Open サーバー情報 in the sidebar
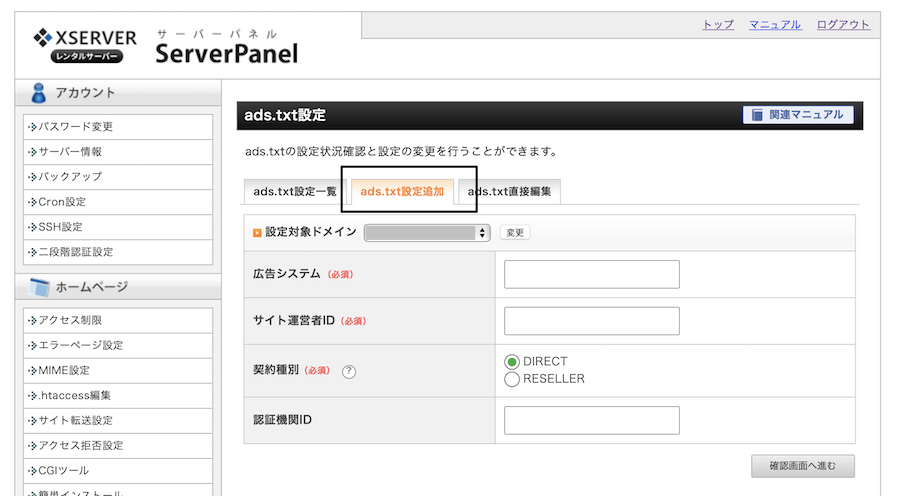Screen dimensions: 900x496 tap(118, 152)
